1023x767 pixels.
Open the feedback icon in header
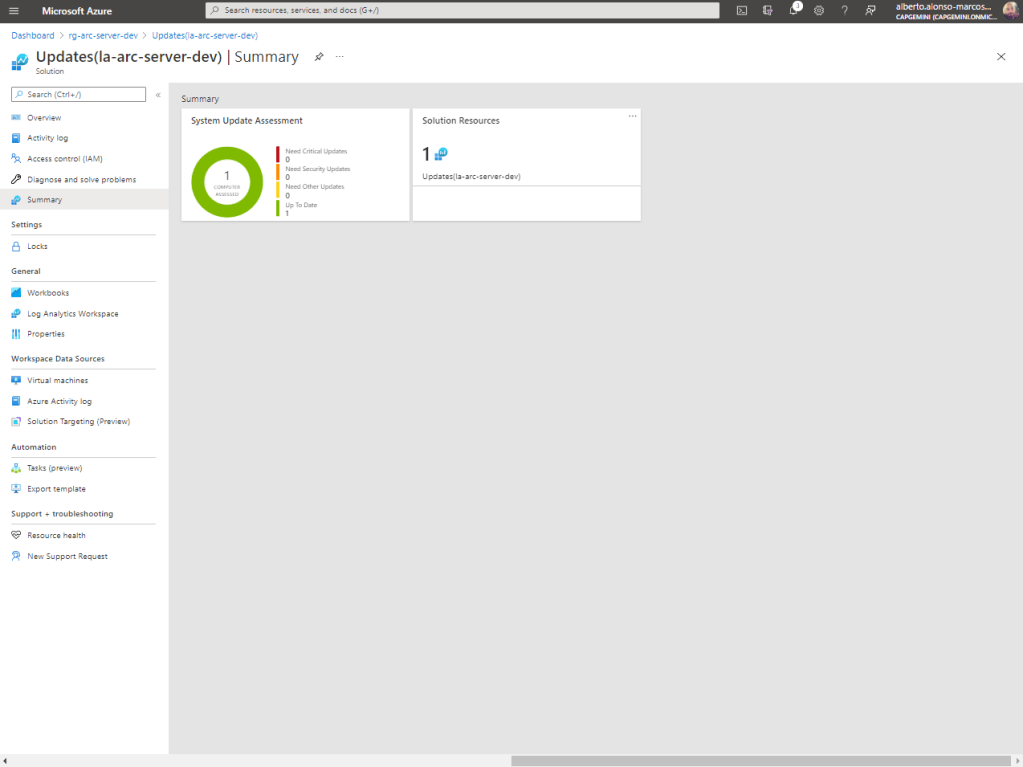(x=871, y=10)
